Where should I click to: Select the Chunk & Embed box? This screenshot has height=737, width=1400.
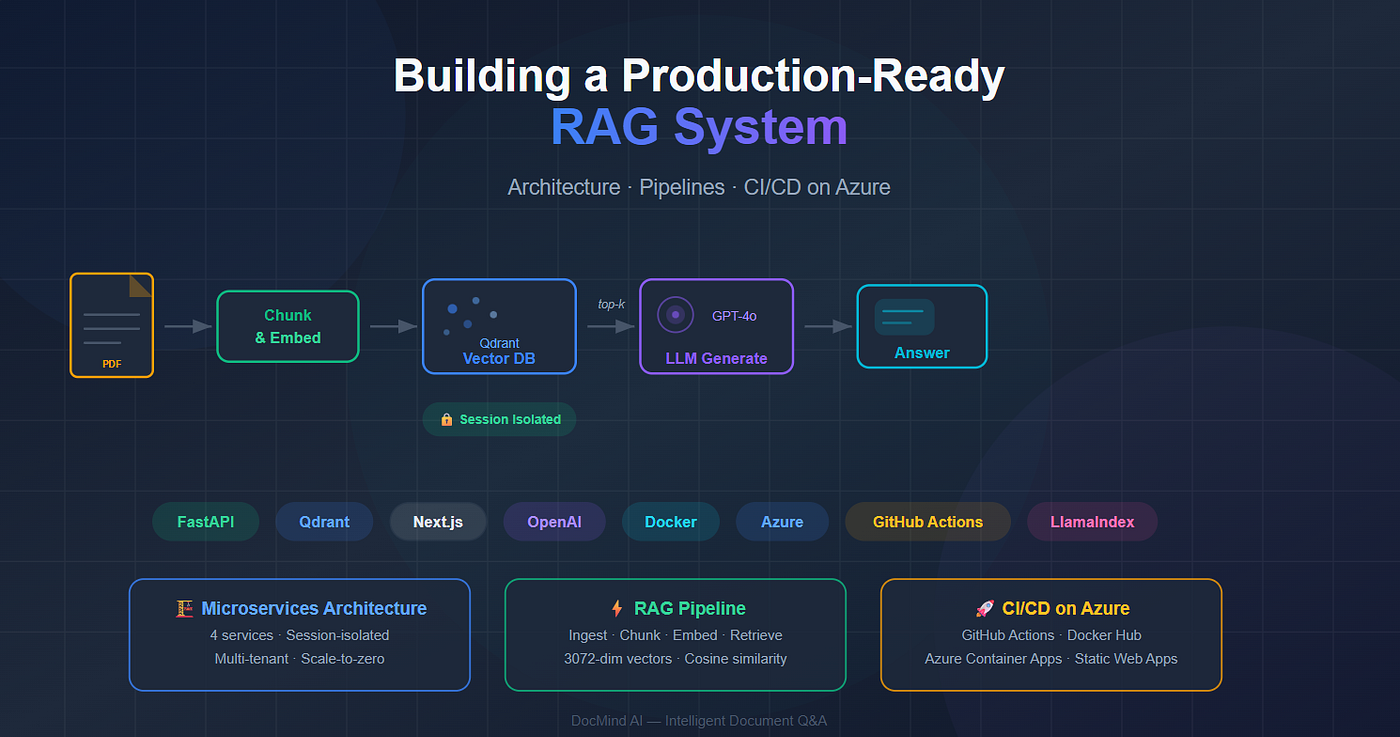coord(288,326)
